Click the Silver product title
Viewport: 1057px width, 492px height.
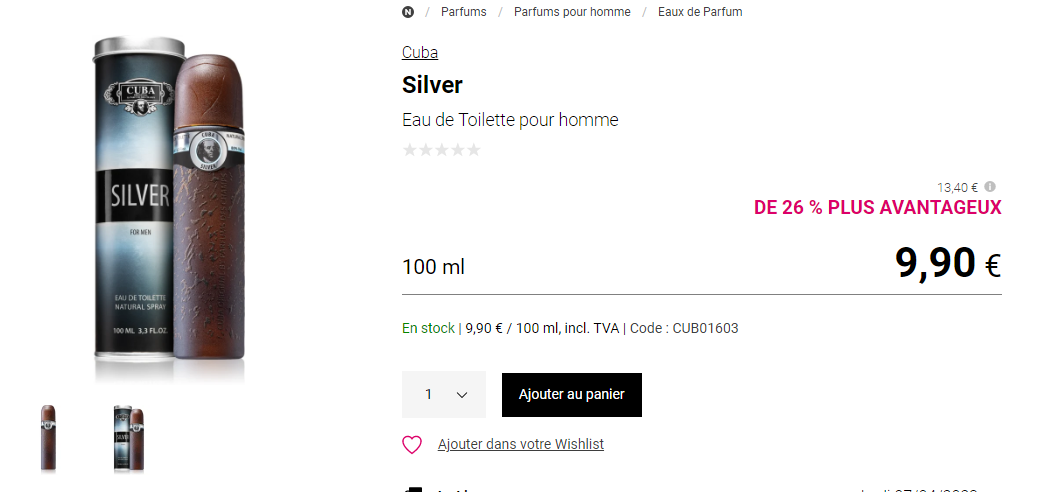pyautogui.click(x=432, y=84)
